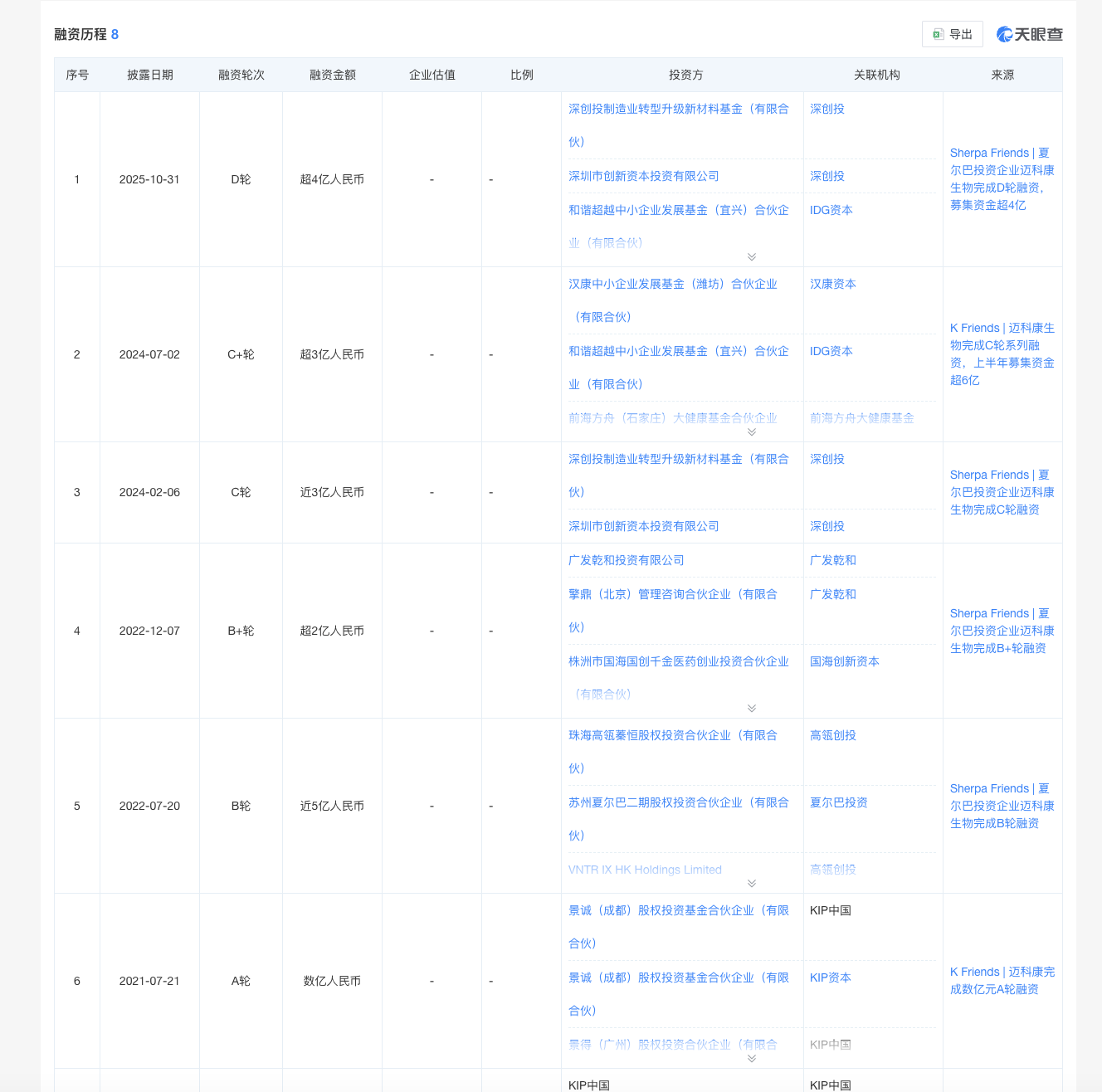Click the 夏尔巴投资 related institution link
Image resolution: width=1102 pixels, height=1092 pixels.
point(838,802)
